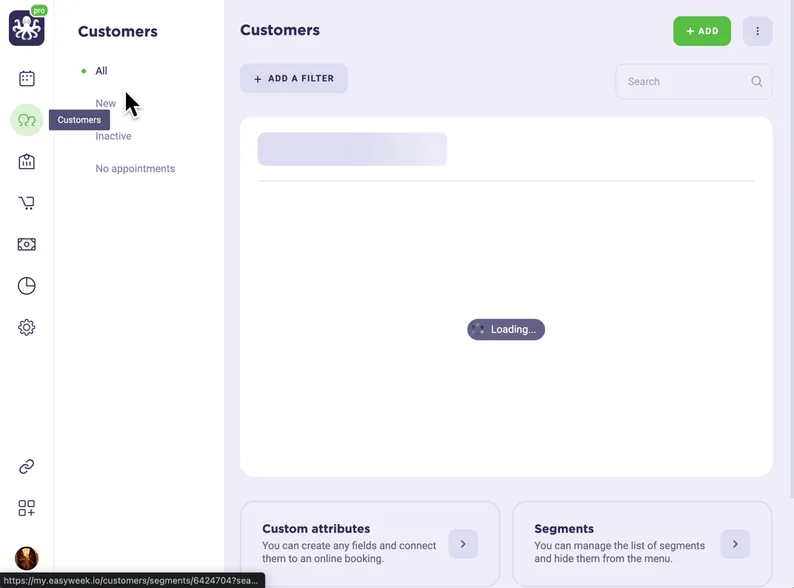Screen dimensions: 794x588
Task: Focus the customer Search field
Action: point(694,82)
